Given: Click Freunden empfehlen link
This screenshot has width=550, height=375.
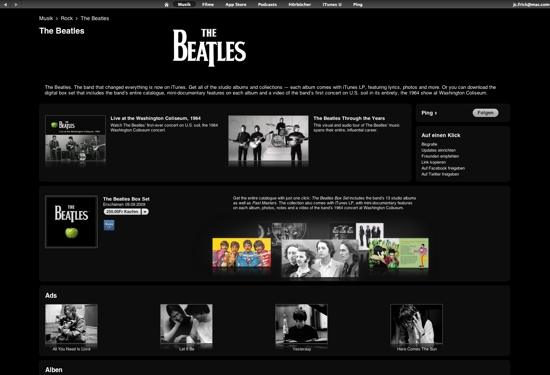Looking at the screenshot, I should 440,156.
